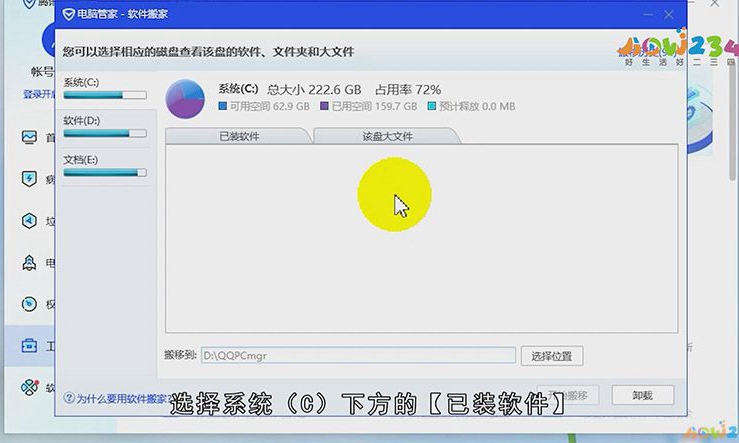Click the 登录 link in background window
The height and width of the screenshot is (443, 739).
pos(39,94)
